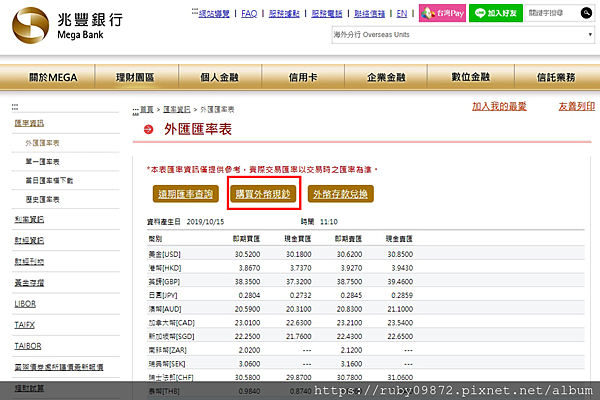Click 首頁 in the breadcrumb
This screenshot has height=400, width=600.
(147, 109)
